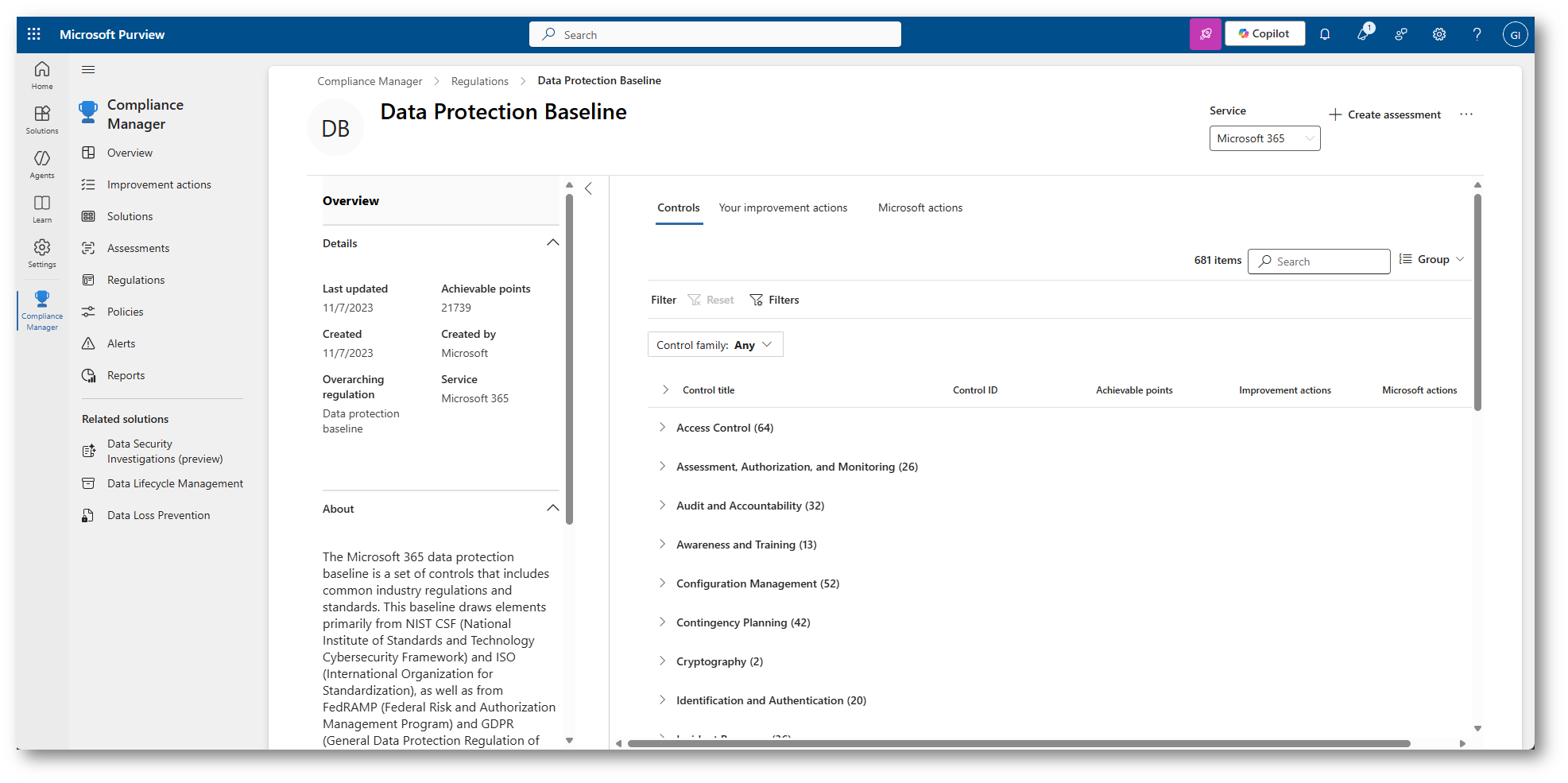
Task: Expand the Access Control (64) group
Action: click(662, 427)
